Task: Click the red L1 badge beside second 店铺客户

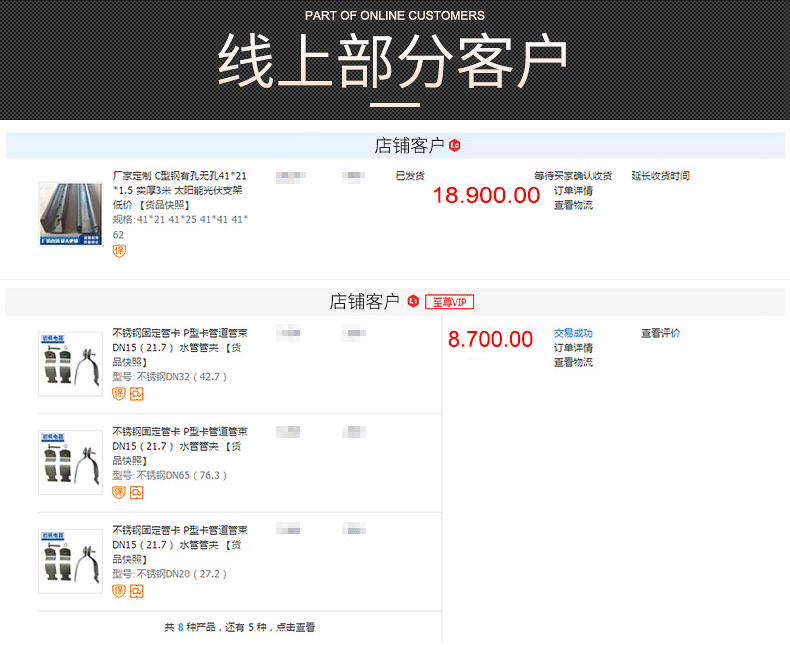Action: pyautogui.click(x=413, y=301)
